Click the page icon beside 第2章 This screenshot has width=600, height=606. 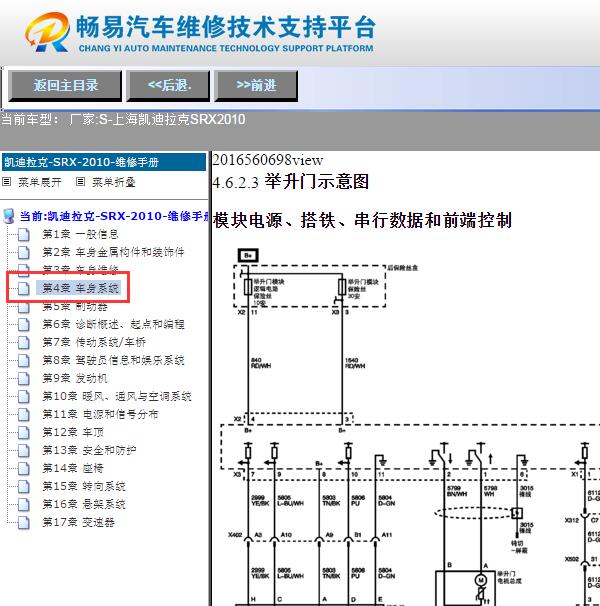click(24, 252)
